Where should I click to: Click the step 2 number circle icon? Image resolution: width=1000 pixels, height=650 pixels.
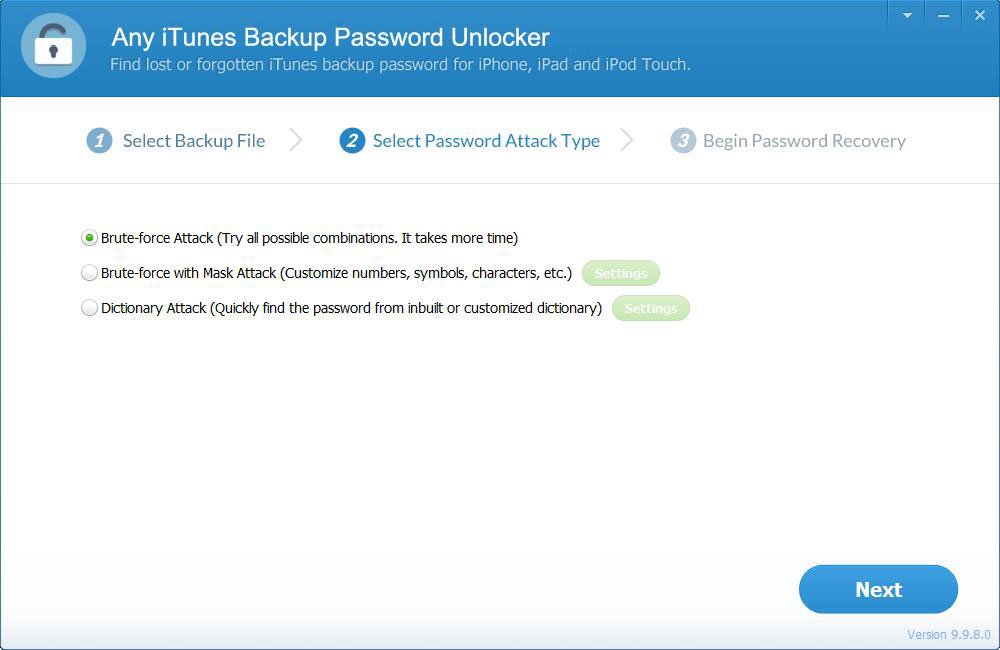point(352,141)
